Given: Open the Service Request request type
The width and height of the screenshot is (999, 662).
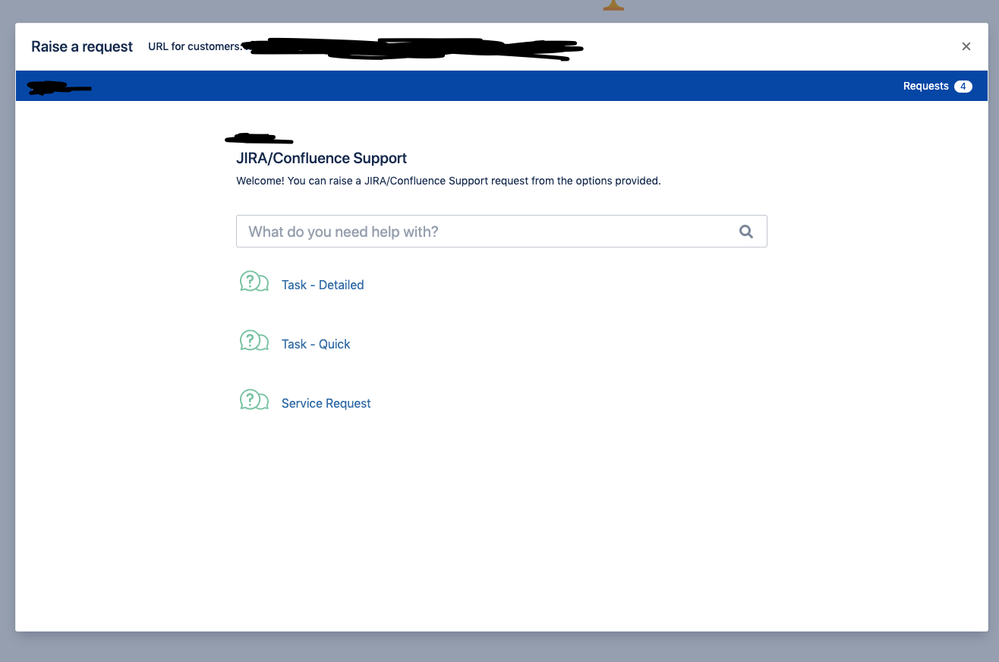Looking at the screenshot, I should click(x=326, y=403).
